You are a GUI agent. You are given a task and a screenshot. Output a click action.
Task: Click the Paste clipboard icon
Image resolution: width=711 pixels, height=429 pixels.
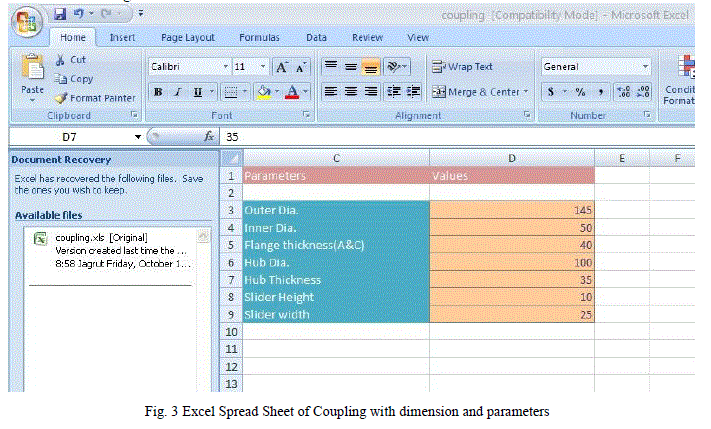(x=32, y=72)
